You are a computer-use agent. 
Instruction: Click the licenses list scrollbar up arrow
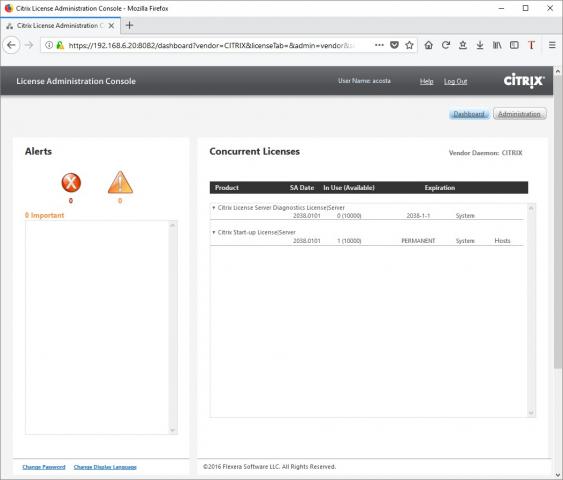pos(531,208)
